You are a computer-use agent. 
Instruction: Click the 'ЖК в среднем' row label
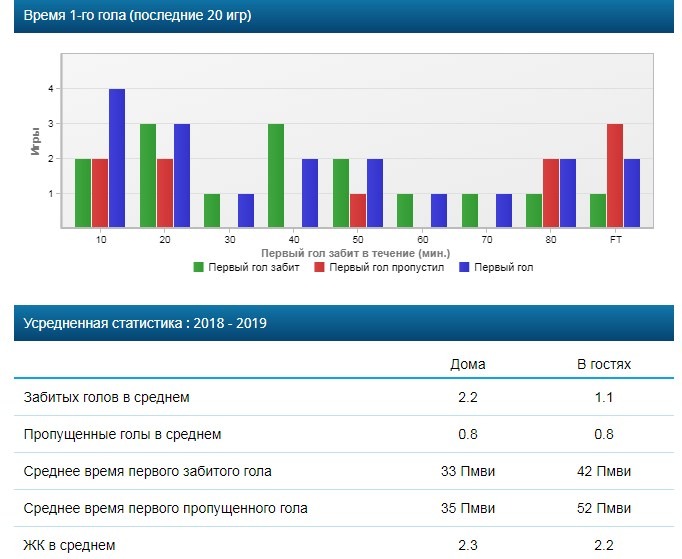pyautogui.click(x=69, y=545)
